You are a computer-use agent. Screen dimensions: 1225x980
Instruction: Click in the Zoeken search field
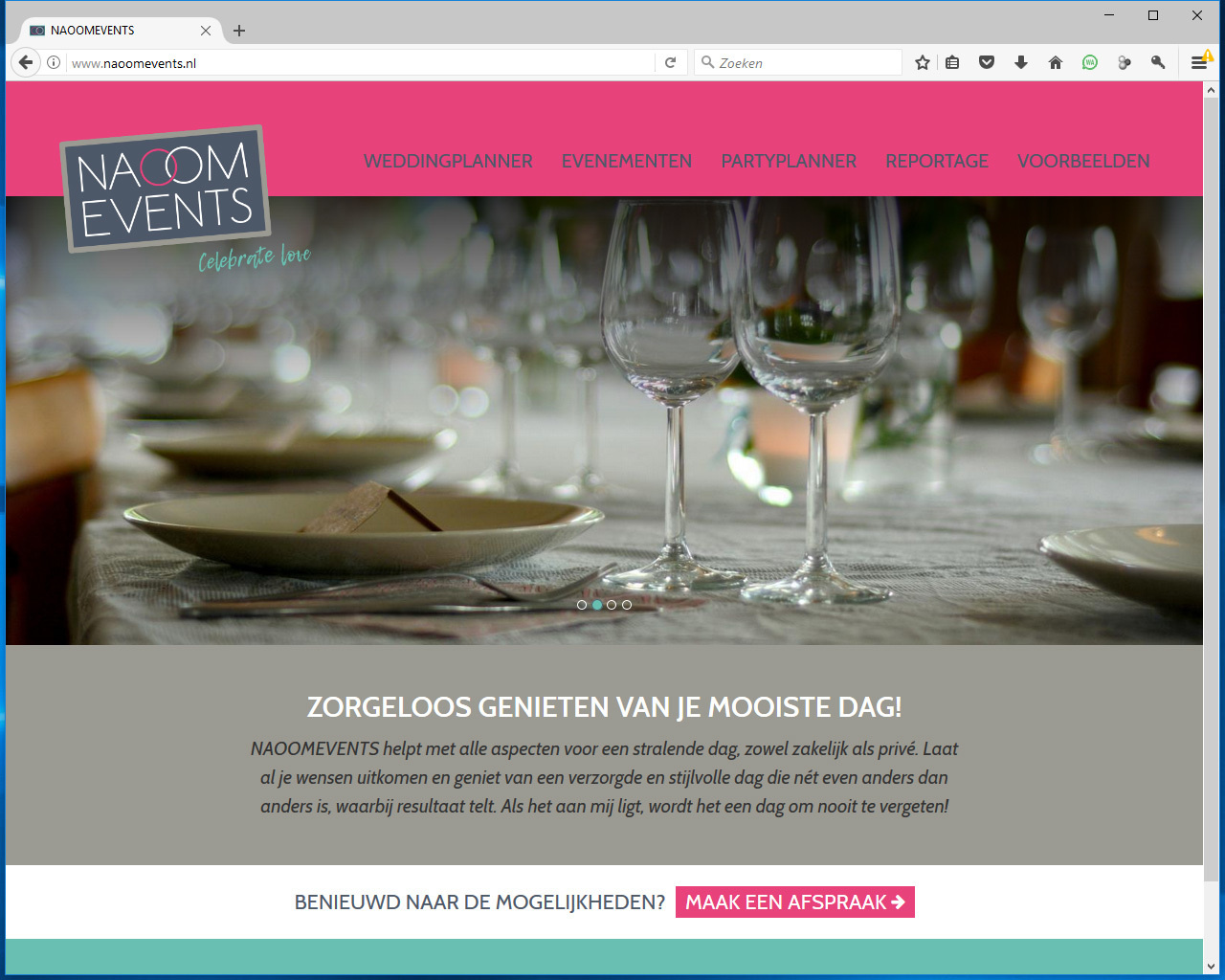[x=798, y=62]
